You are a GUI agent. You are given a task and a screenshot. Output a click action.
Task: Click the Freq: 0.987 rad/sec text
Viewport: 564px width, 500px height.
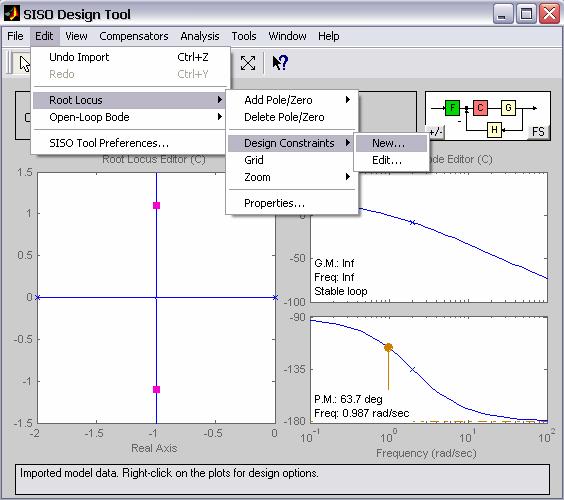pyautogui.click(x=361, y=413)
